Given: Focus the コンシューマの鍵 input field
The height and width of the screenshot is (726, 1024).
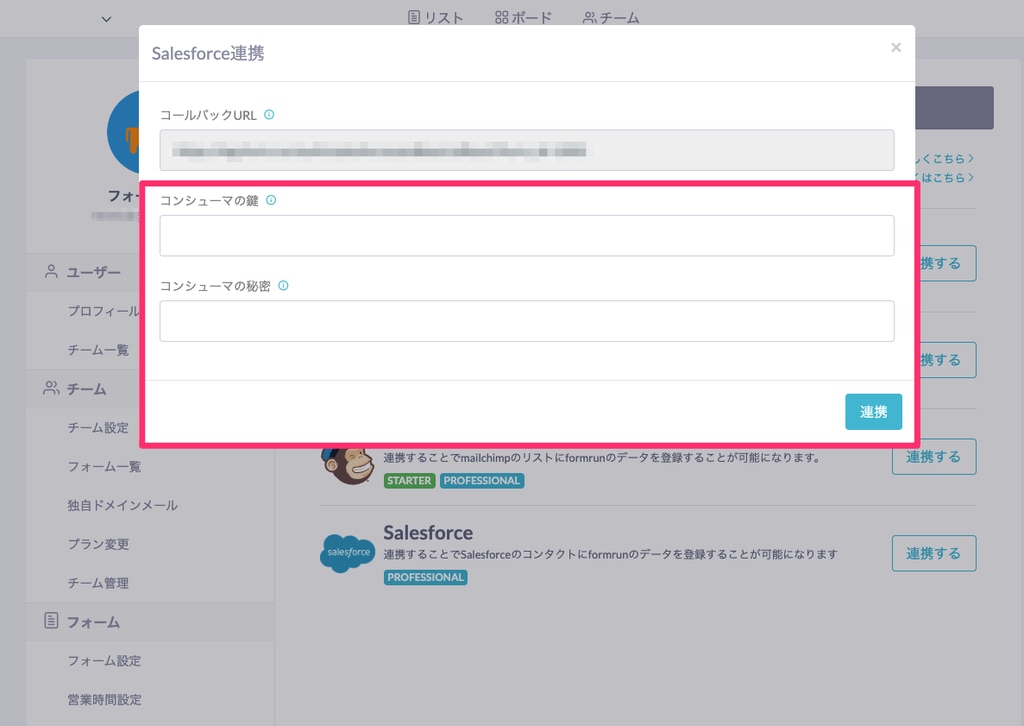Looking at the screenshot, I should [x=527, y=236].
